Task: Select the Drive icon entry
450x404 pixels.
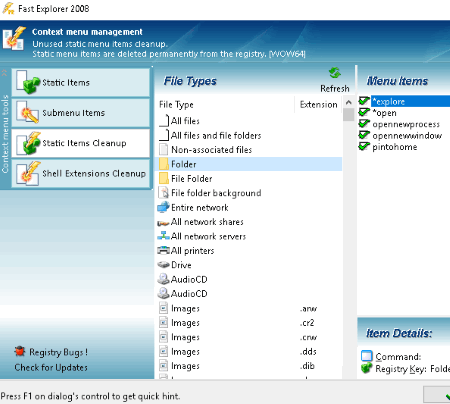Action: pos(163,265)
